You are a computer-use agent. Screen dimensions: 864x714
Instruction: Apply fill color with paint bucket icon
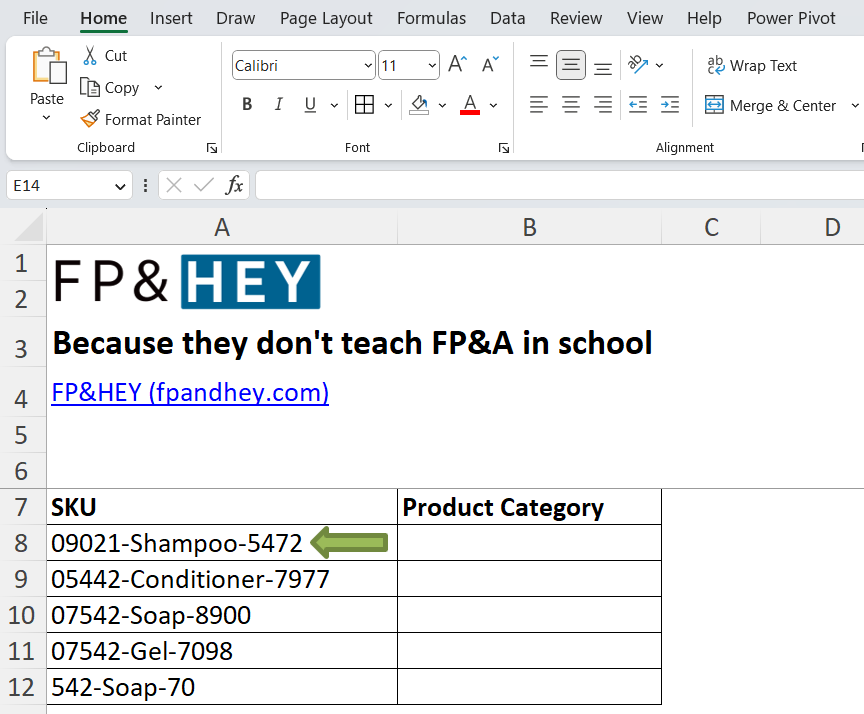point(419,105)
